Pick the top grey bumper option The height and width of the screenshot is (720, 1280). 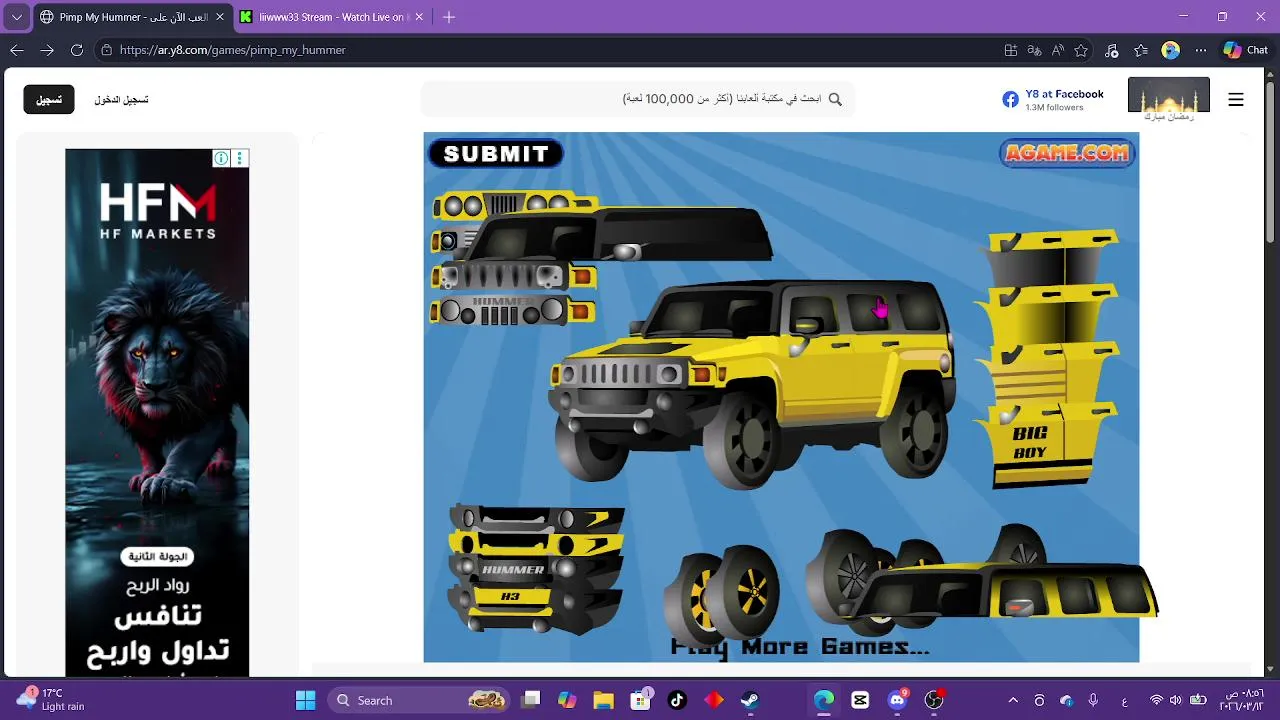pos(535,518)
